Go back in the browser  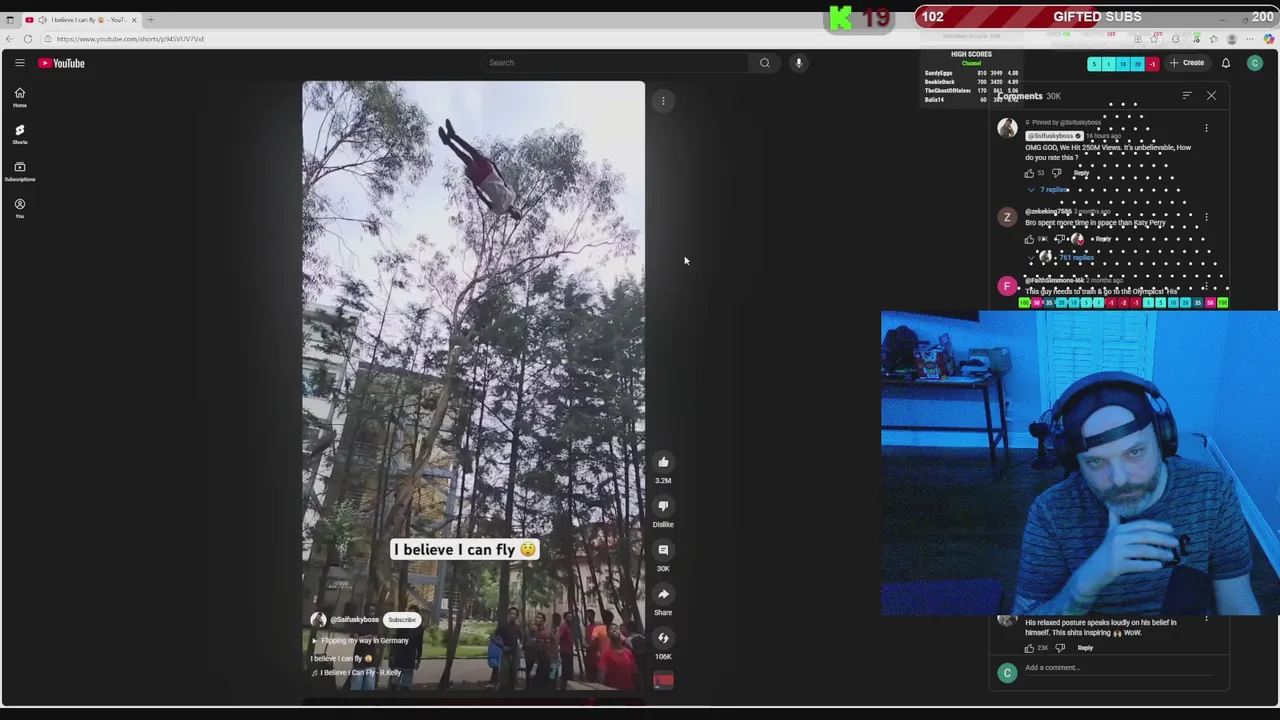click(10, 39)
